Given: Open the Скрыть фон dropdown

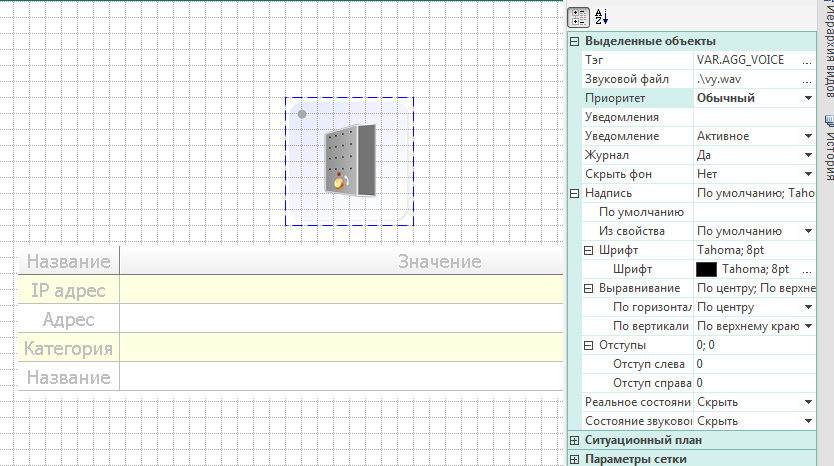Looking at the screenshot, I should [807, 174].
